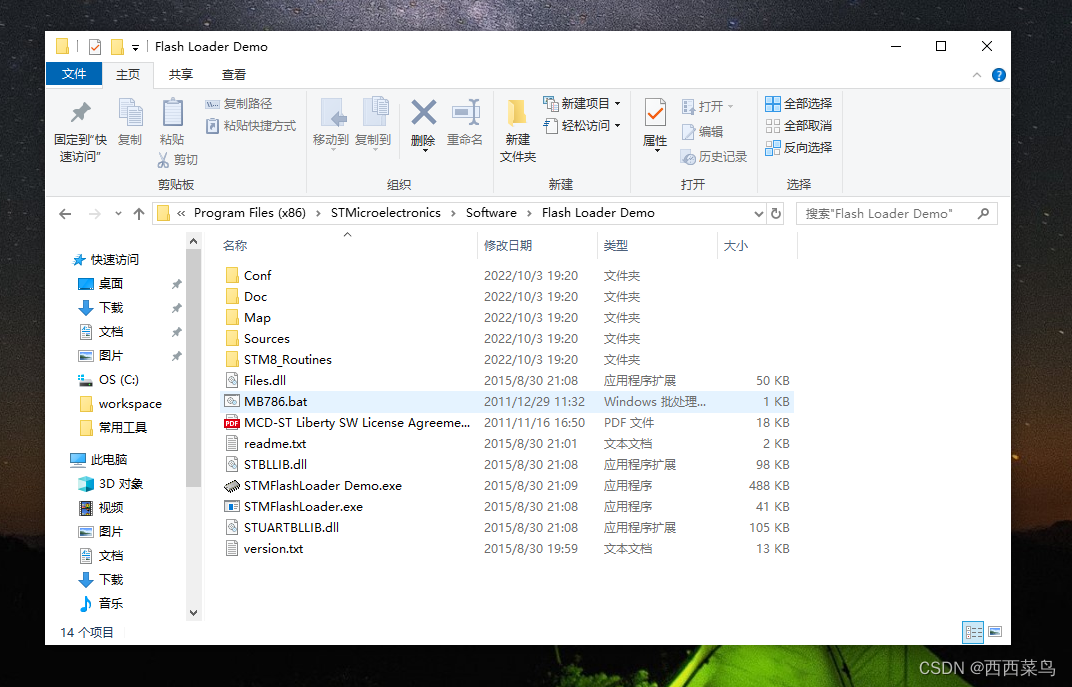Click the Open dropdown in ribbon

pyautogui.click(x=708, y=107)
